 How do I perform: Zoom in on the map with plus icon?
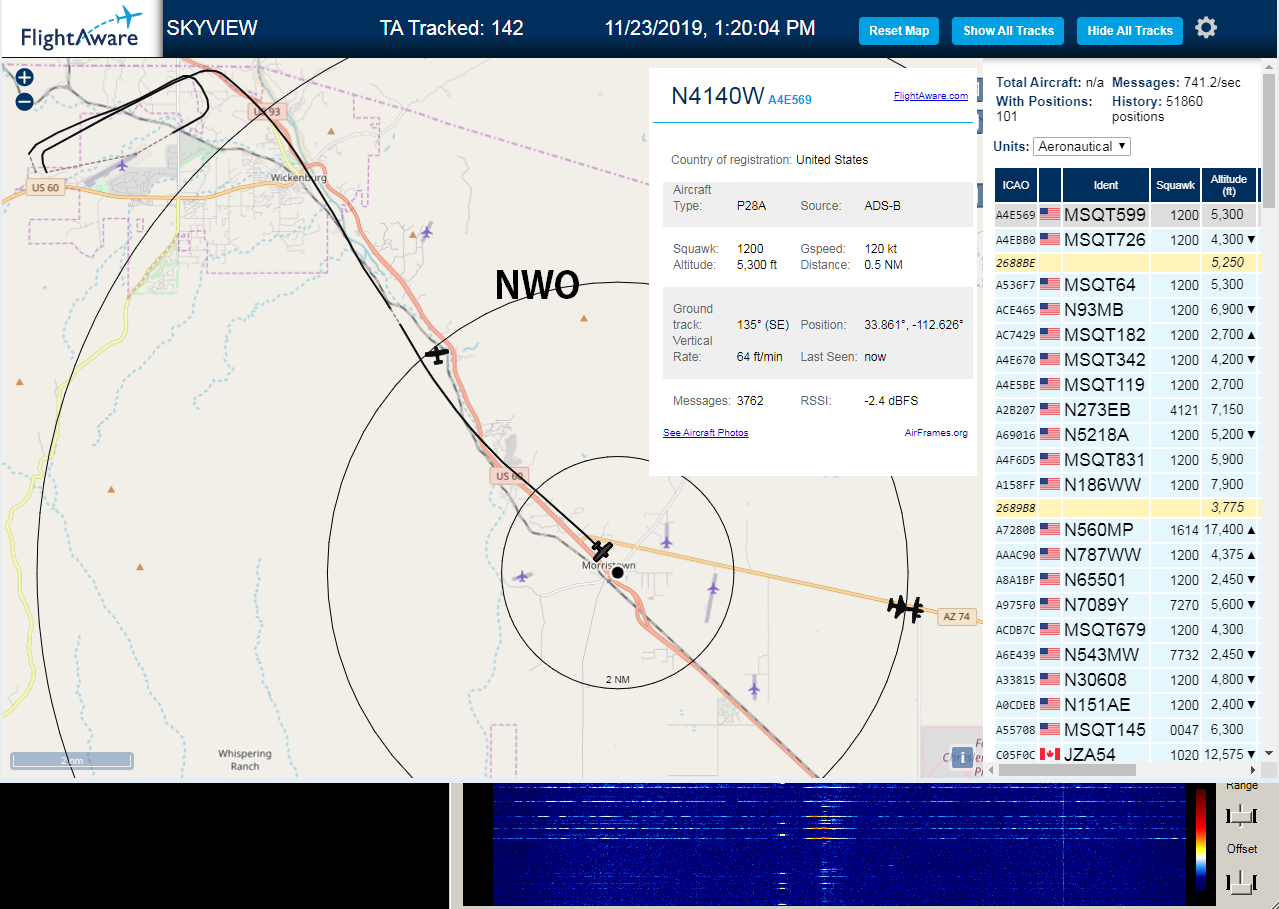[25, 77]
